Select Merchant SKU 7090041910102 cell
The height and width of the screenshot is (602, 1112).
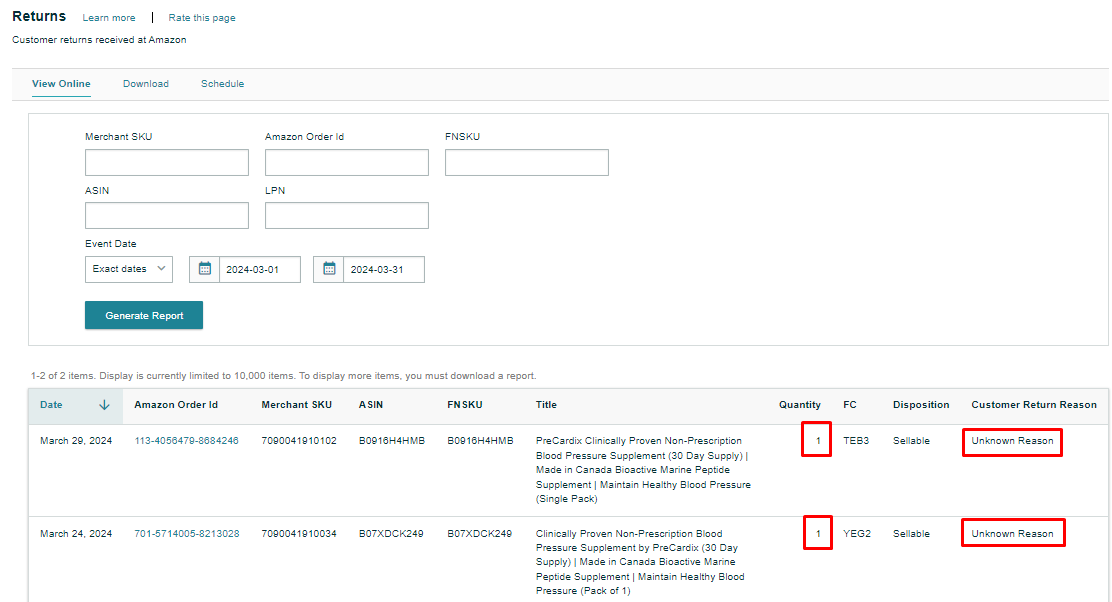click(x=299, y=441)
